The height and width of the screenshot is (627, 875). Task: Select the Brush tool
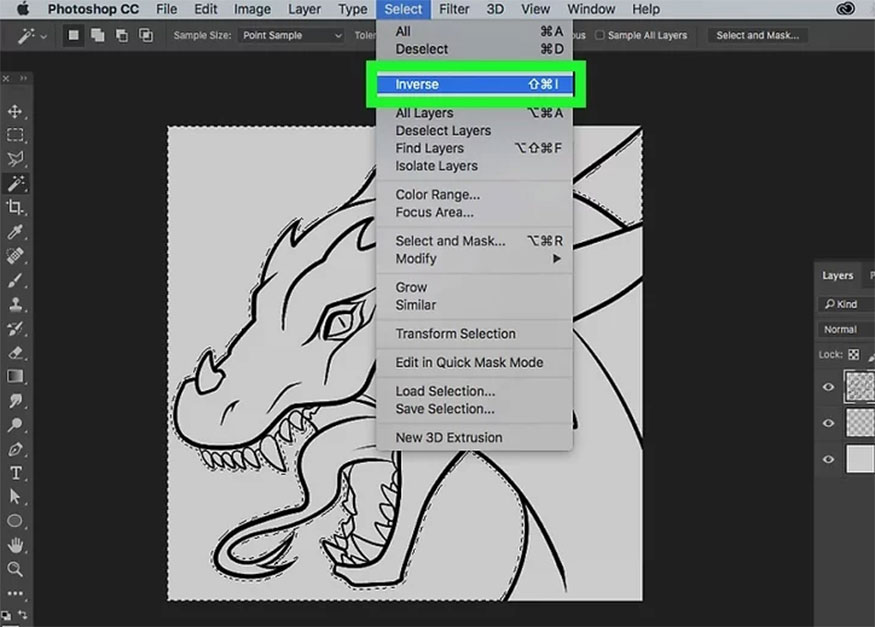tap(15, 279)
